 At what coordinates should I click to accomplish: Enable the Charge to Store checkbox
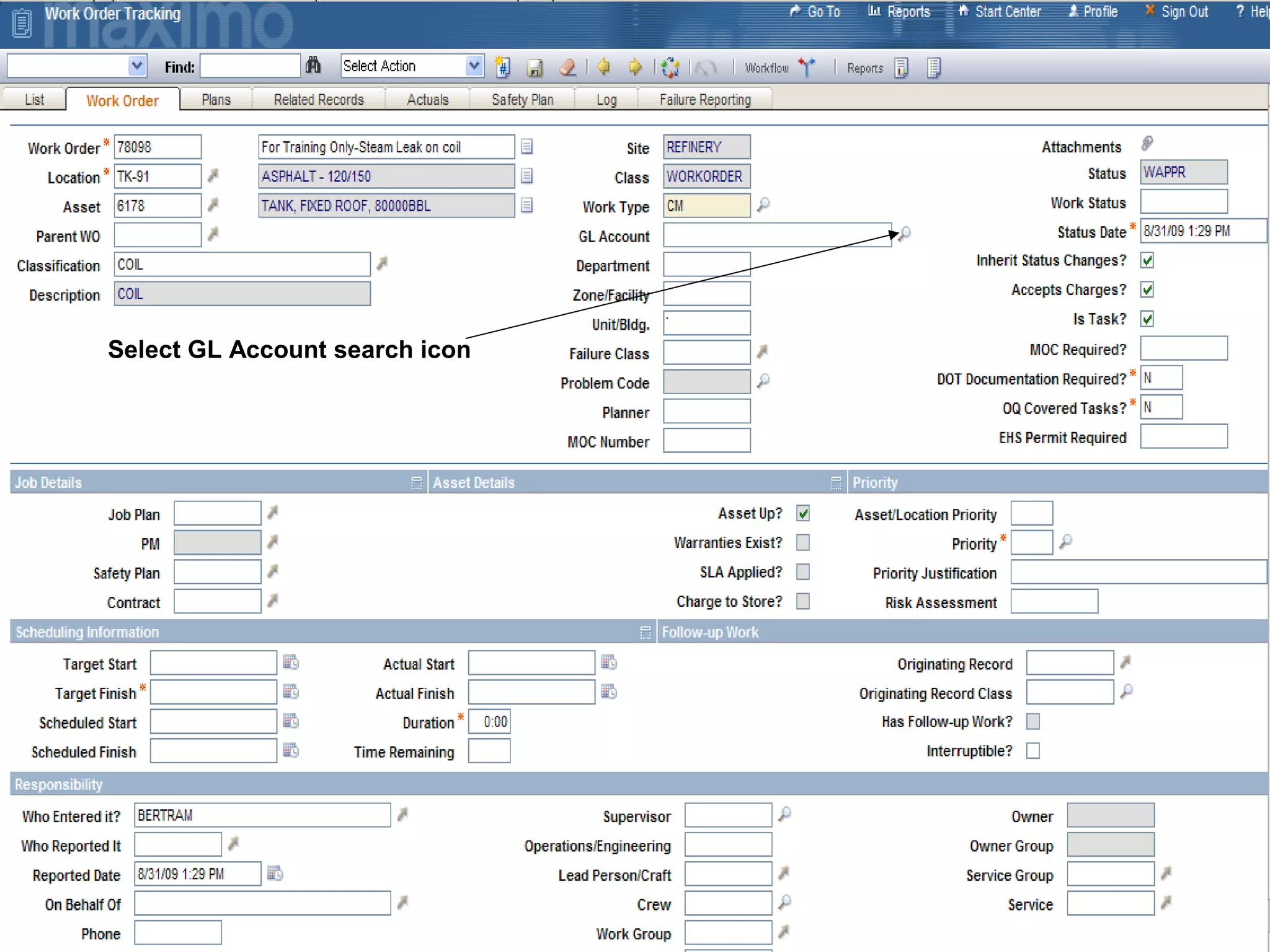803,601
